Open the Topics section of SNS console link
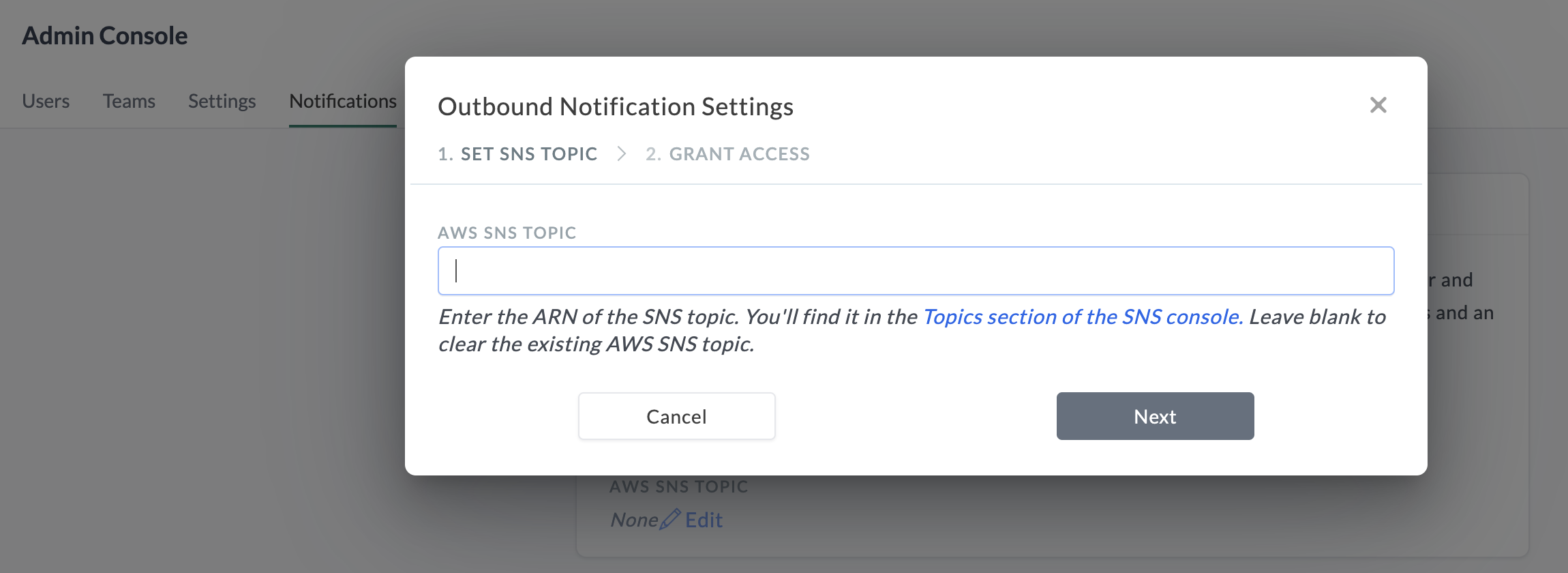1568x573 pixels. click(x=1083, y=317)
